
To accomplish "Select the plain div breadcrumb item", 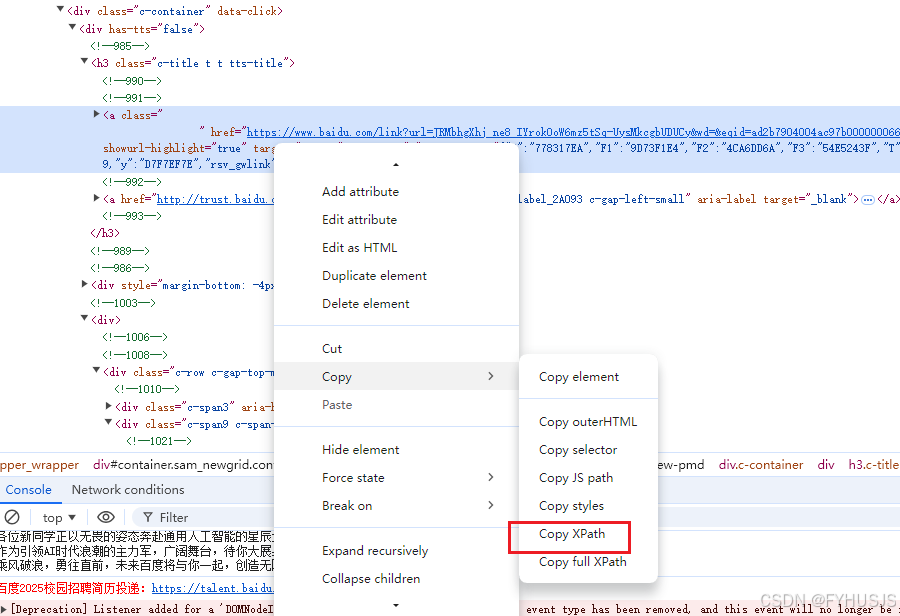I will click(826, 465).
